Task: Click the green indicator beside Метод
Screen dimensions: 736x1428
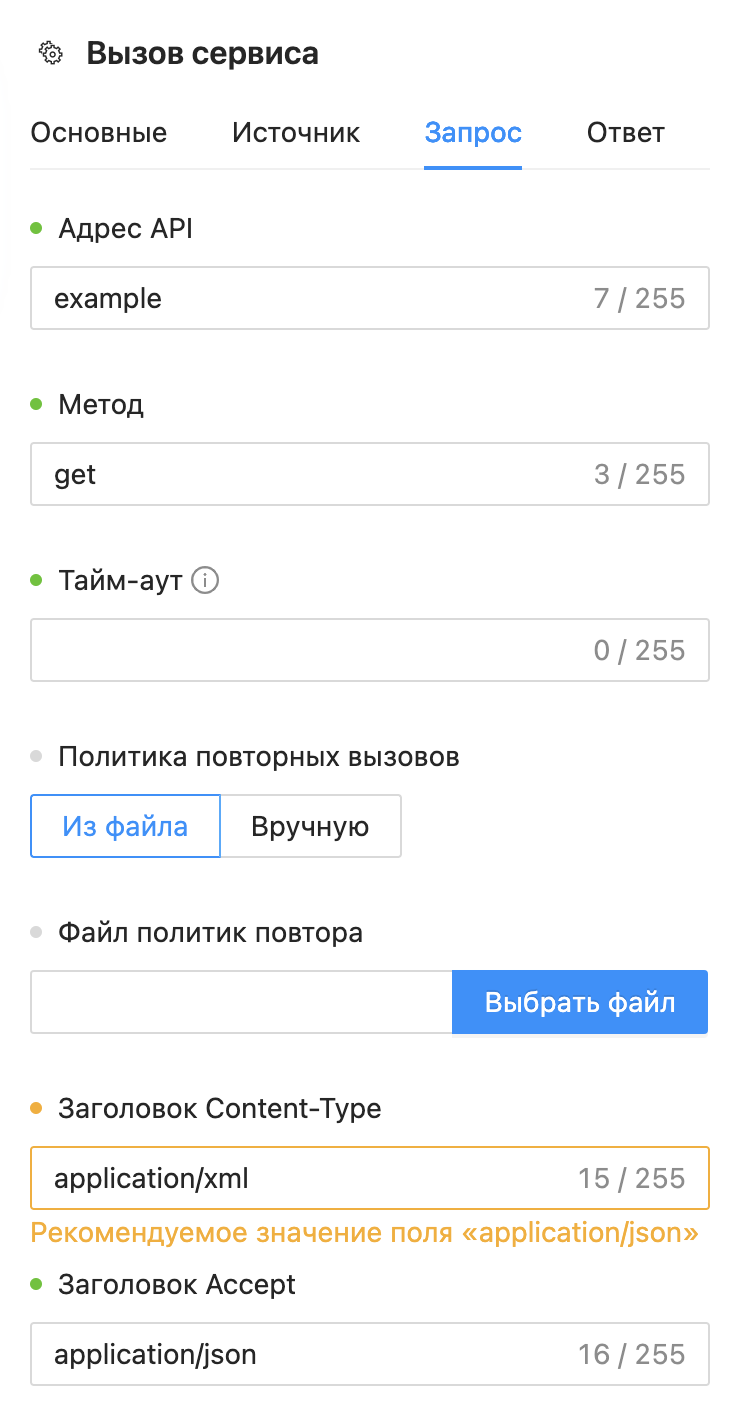Action: coord(37,404)
